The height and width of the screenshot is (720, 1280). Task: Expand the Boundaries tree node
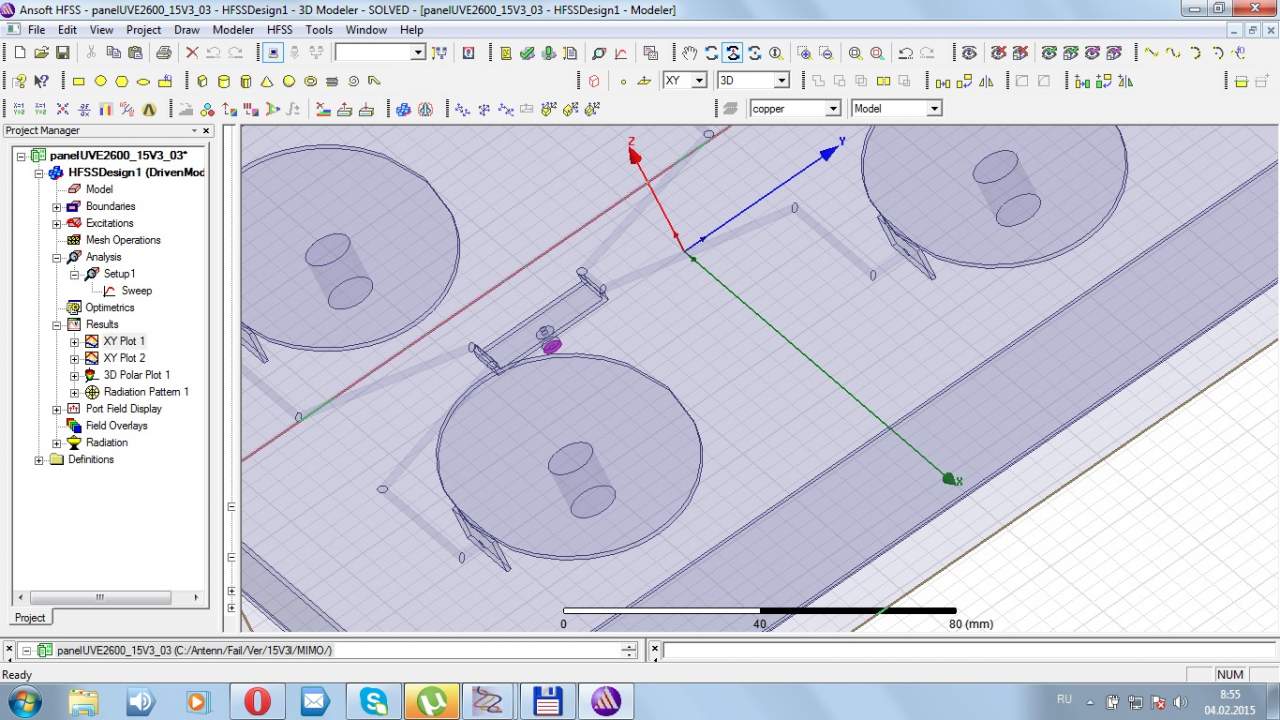coord(57,207)
